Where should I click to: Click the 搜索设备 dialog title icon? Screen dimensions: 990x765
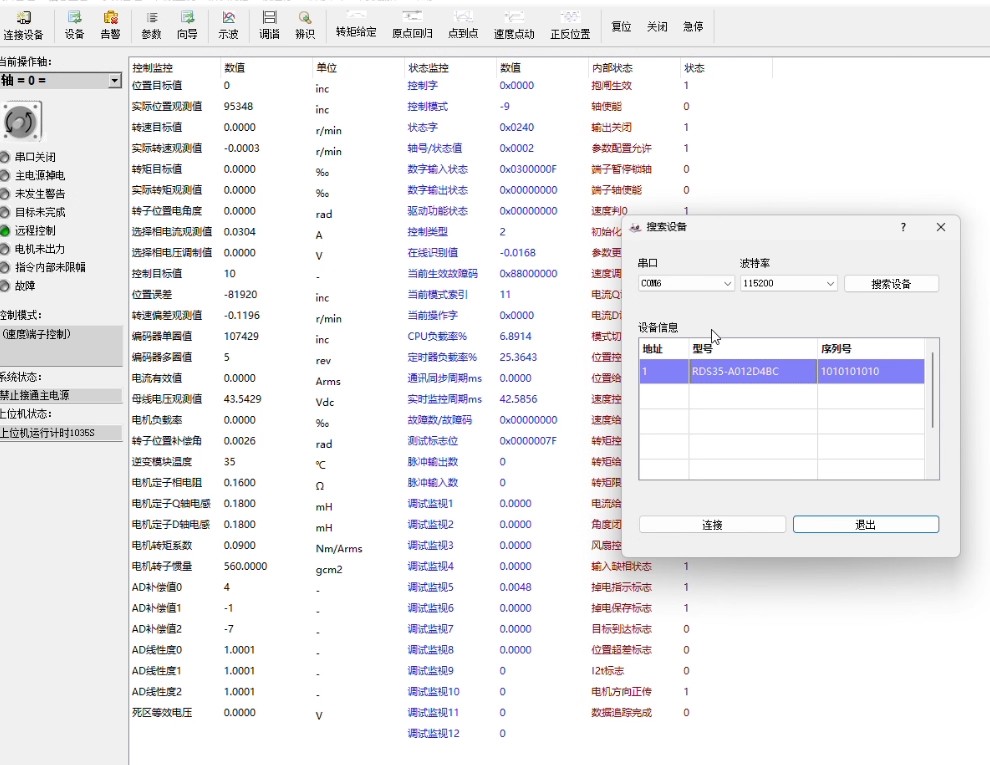[635, 227]
